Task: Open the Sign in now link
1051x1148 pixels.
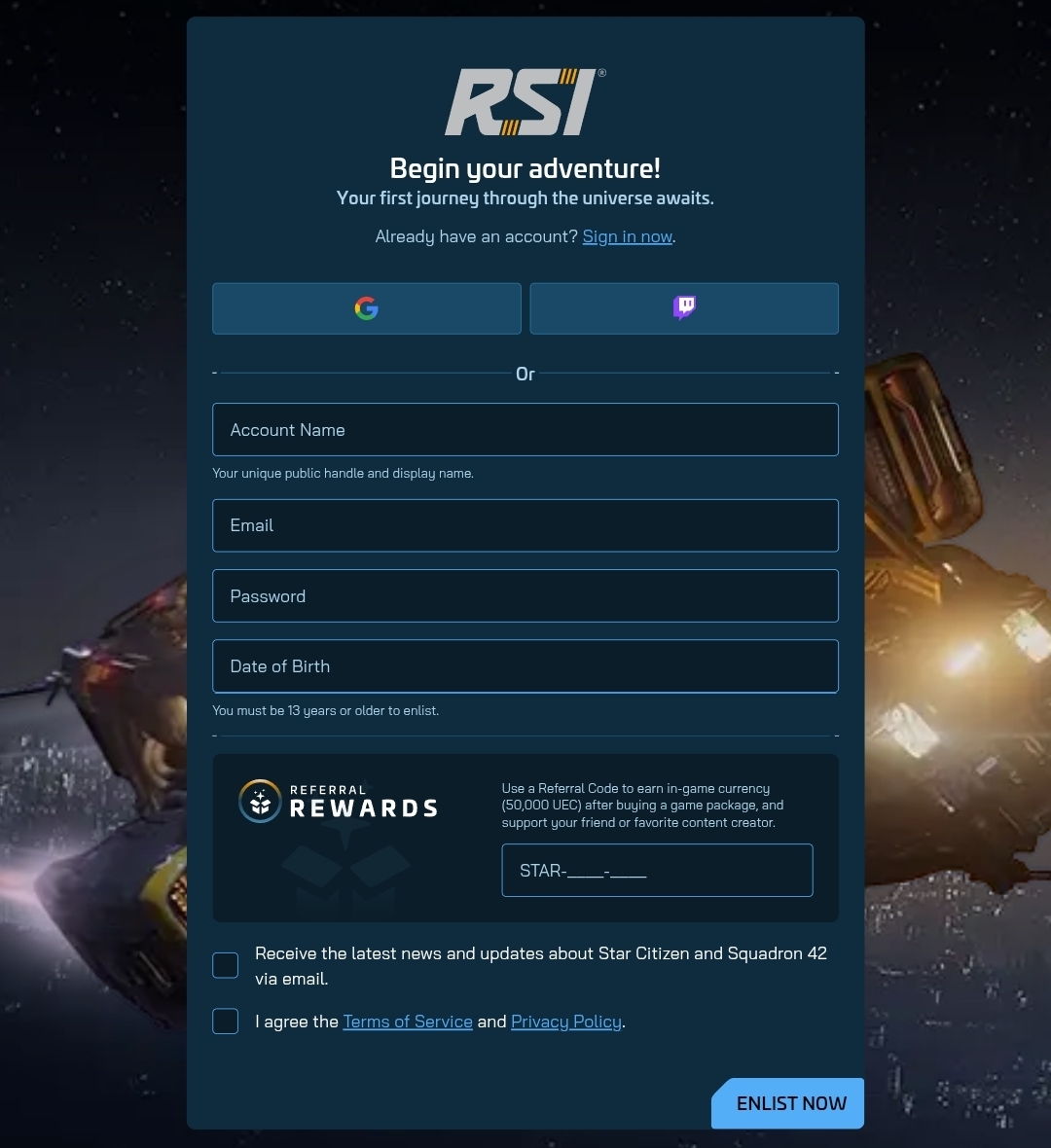Action: [627, 236]
